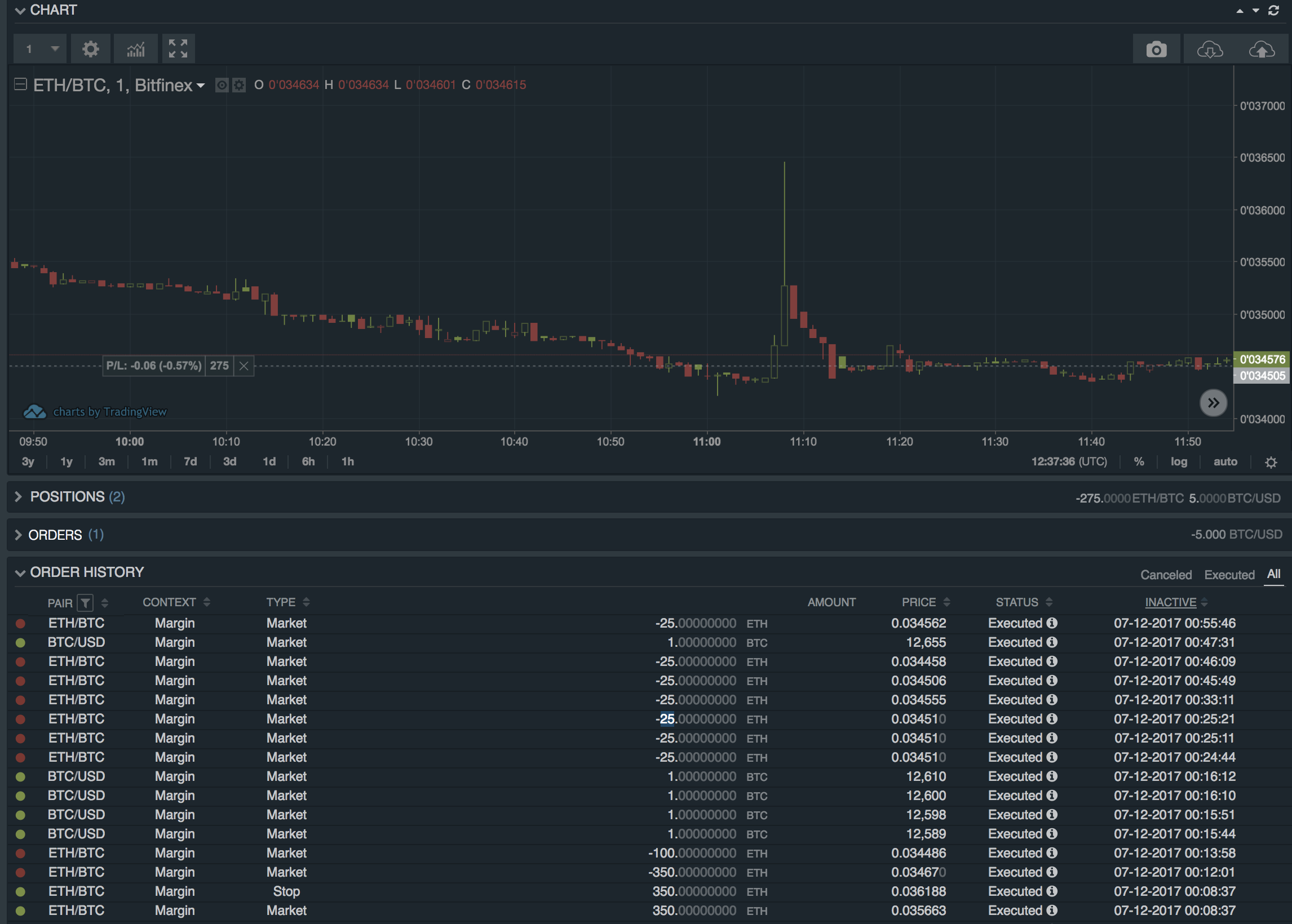The image size is (1292, 924).
Task: Click the -350.00000000 ETH amount cell
Action: coord(707,872)
